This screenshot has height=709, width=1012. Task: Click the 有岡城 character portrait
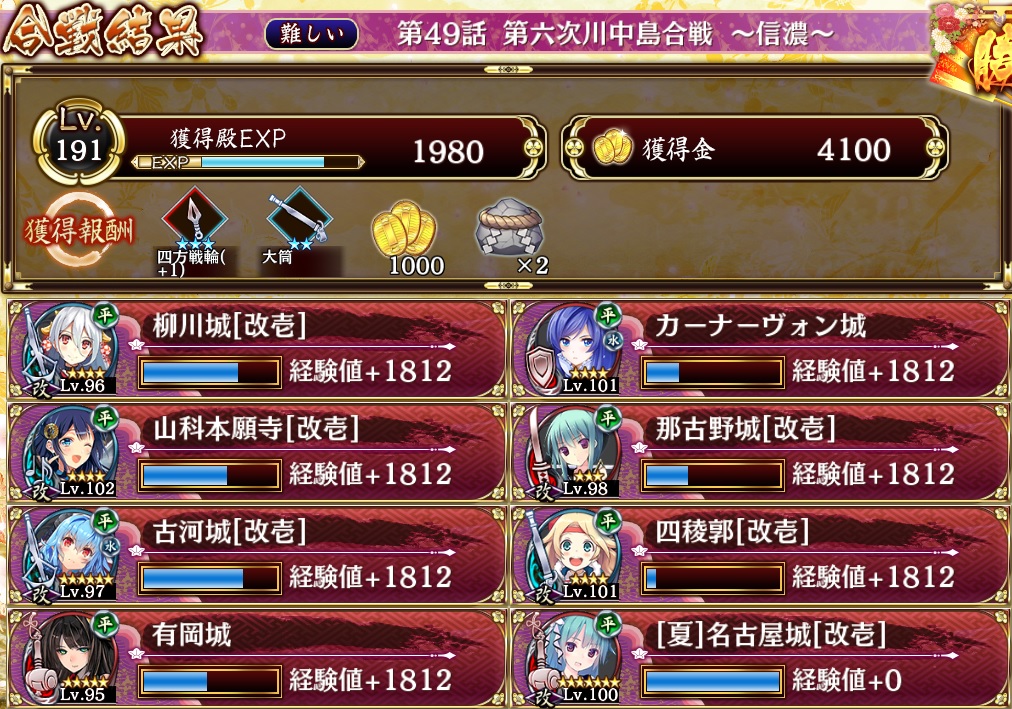click(x=70, y=657)
